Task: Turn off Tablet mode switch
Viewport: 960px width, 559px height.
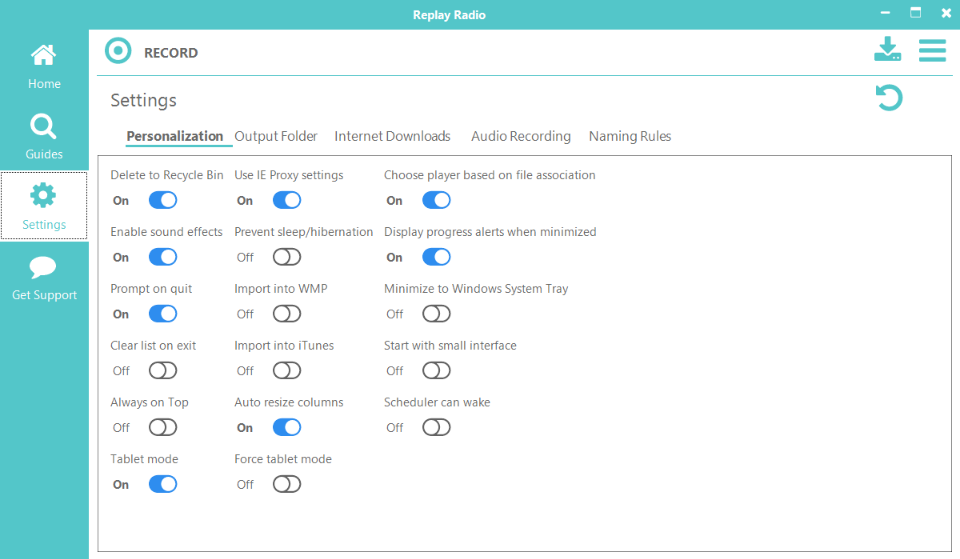Action: pyautogui.click(x=163, y=484)
